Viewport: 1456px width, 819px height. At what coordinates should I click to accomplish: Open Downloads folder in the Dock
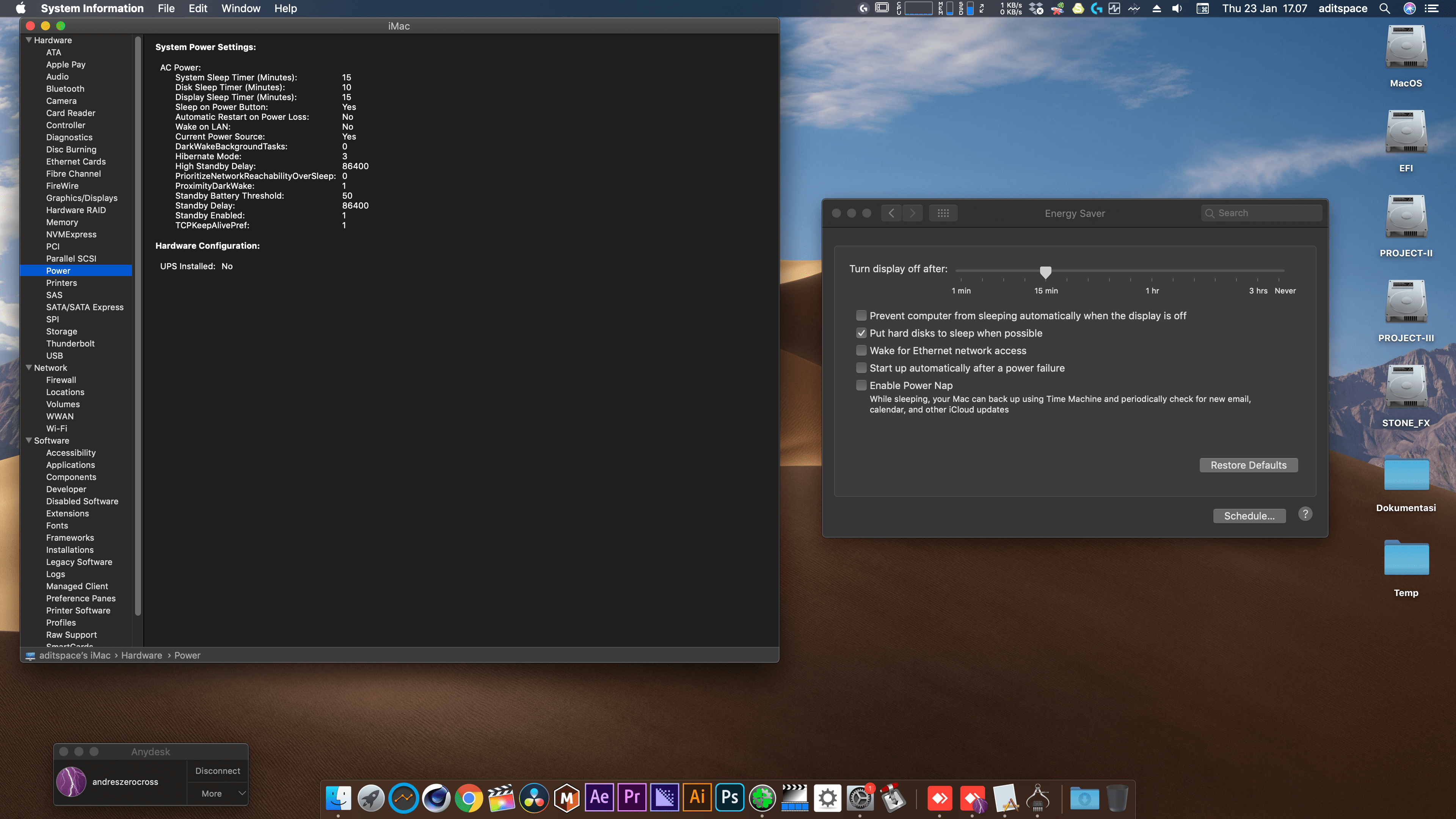(x=1085, y=798)
